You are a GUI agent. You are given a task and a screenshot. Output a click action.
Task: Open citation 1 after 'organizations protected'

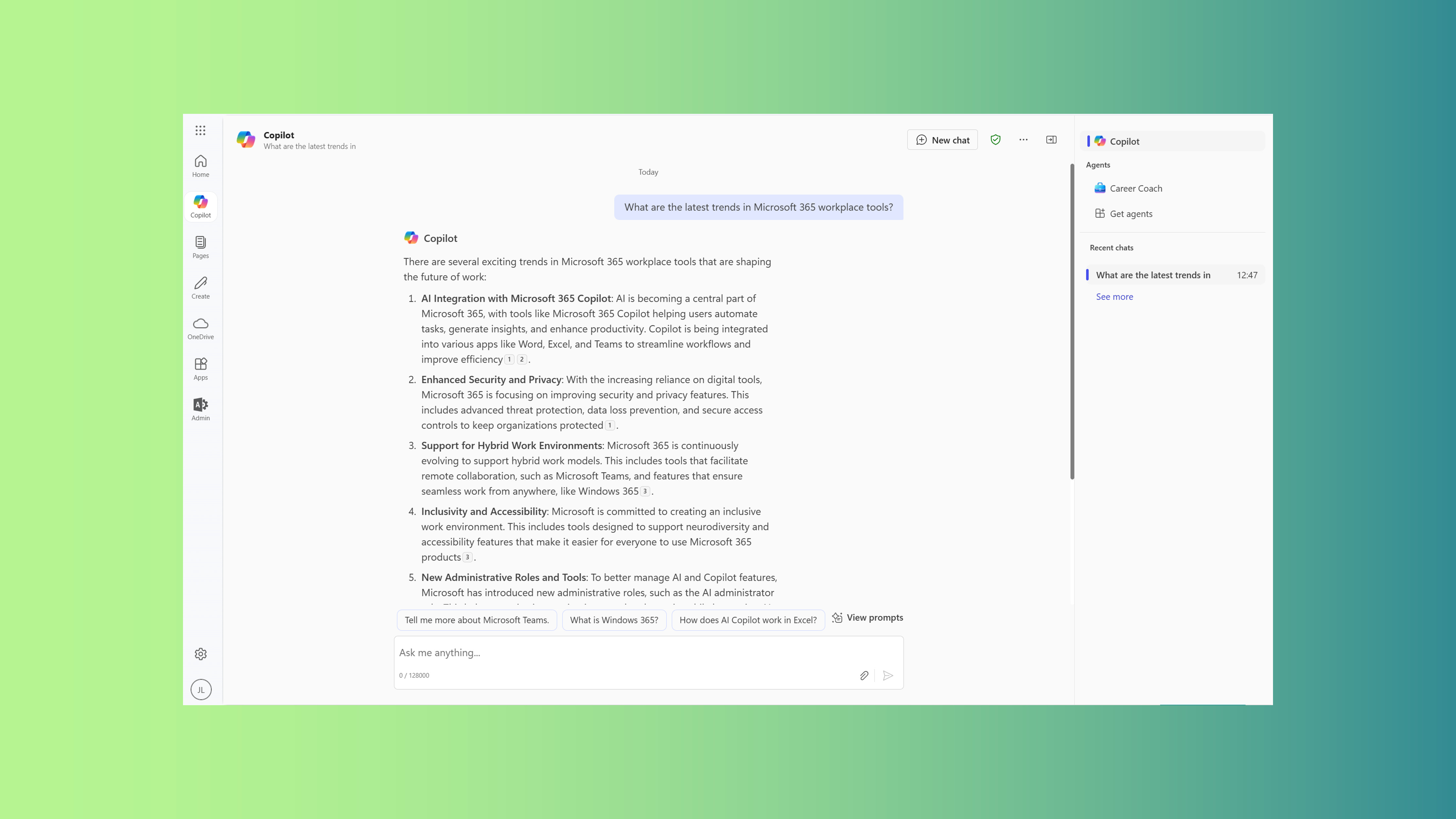(610, 426)
